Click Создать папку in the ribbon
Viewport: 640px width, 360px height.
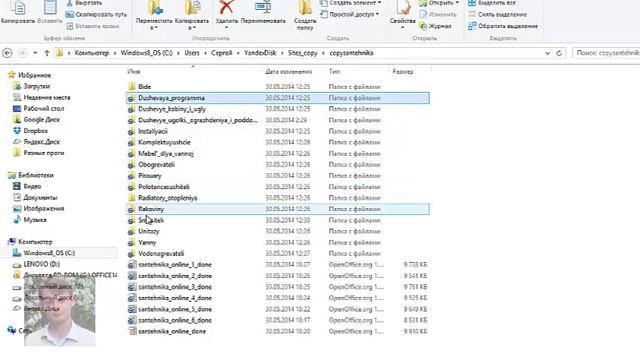(x=305, y=16)
